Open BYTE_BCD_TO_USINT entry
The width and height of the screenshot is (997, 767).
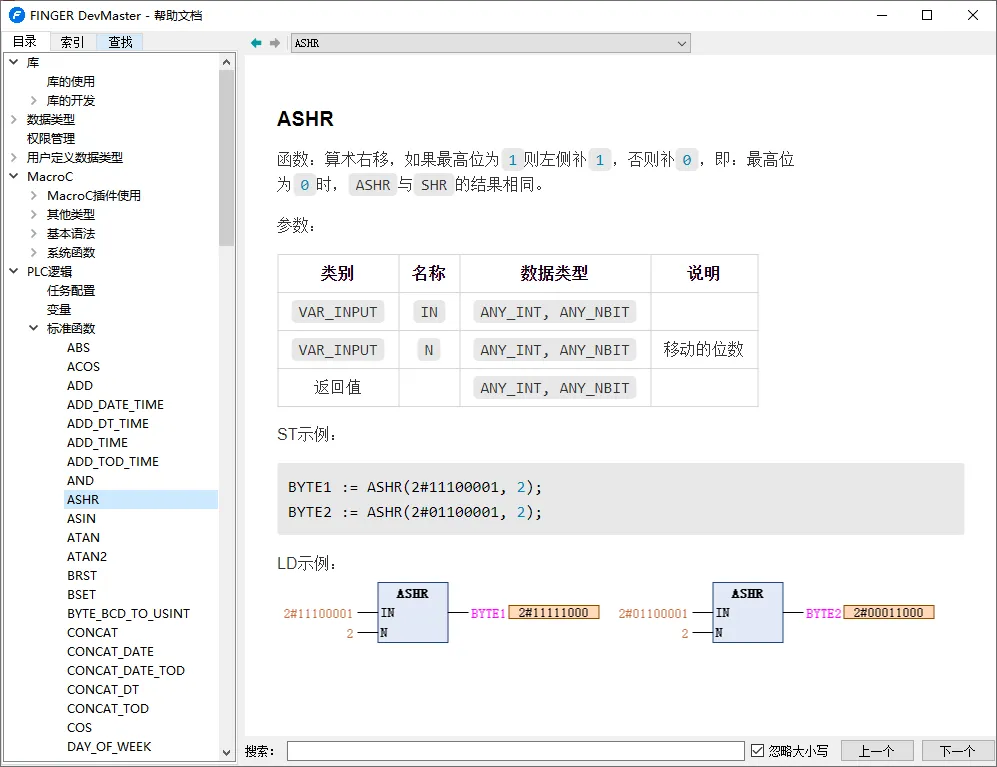128,614
